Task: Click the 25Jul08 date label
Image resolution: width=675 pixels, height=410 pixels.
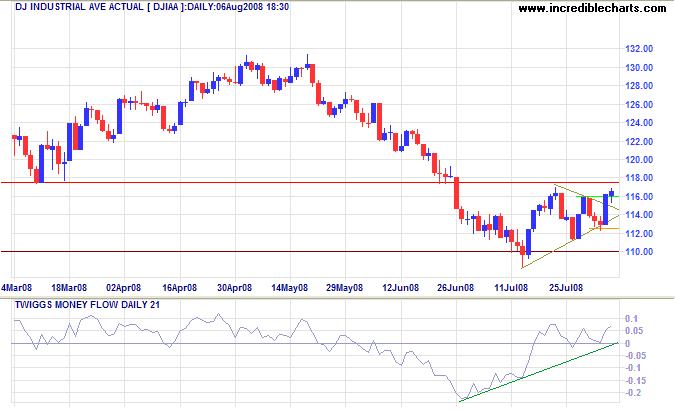Action: click(x=566, y=288)
